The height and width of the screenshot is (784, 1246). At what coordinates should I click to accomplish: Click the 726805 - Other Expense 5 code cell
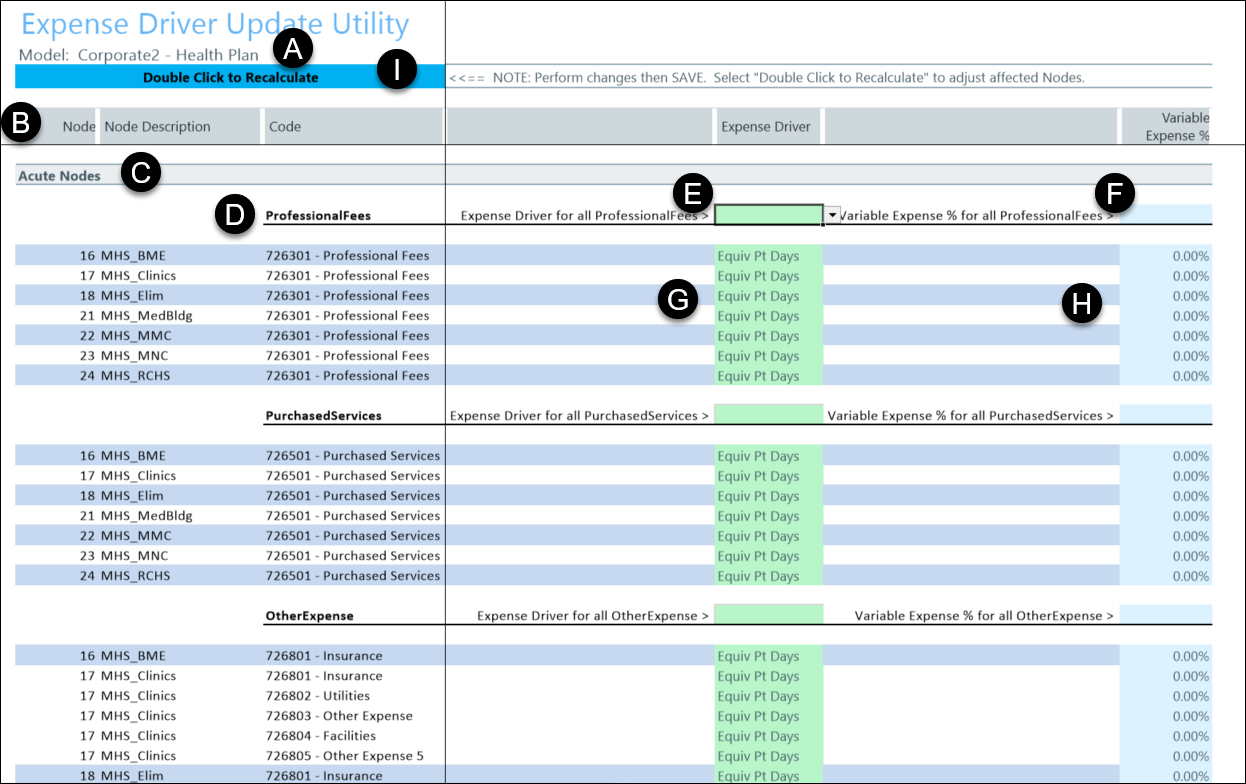(345, 755)
